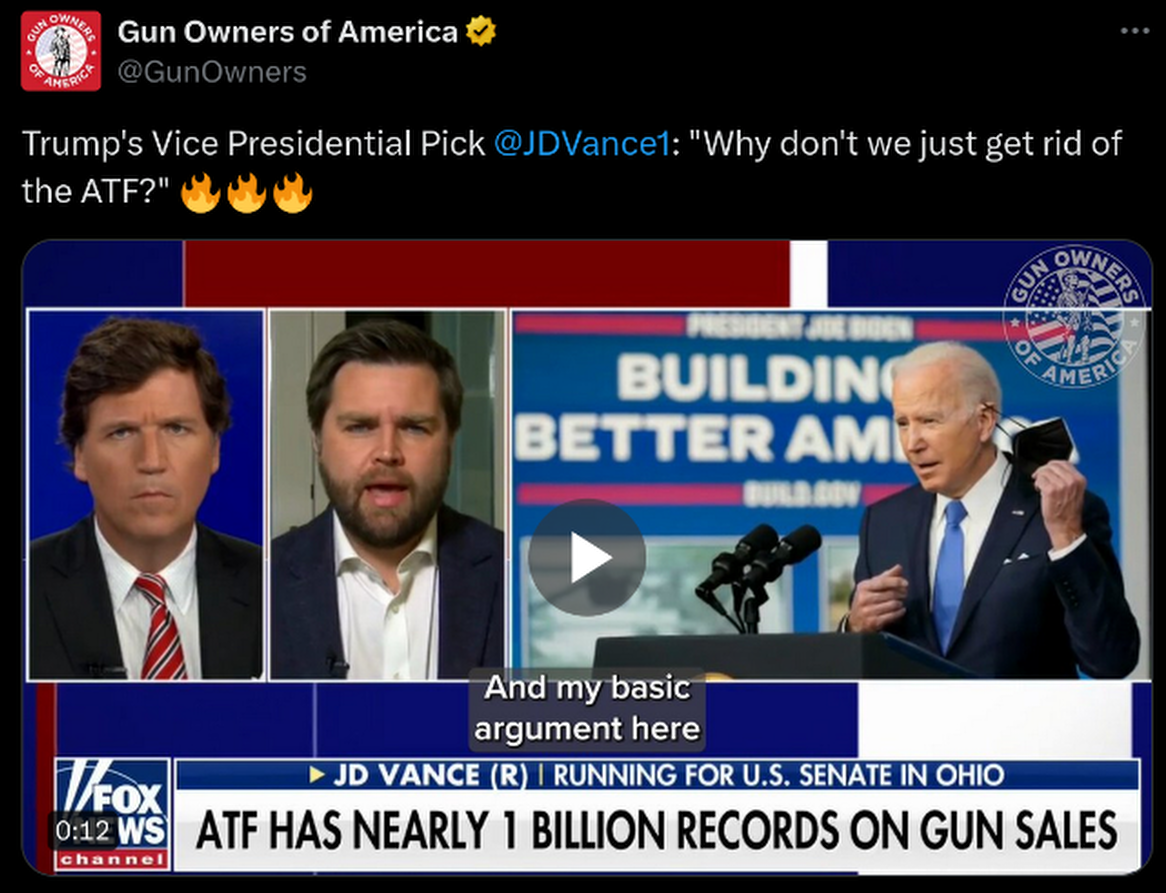
Task: Play the video using the center play button
Action: [x=587, y=557]
